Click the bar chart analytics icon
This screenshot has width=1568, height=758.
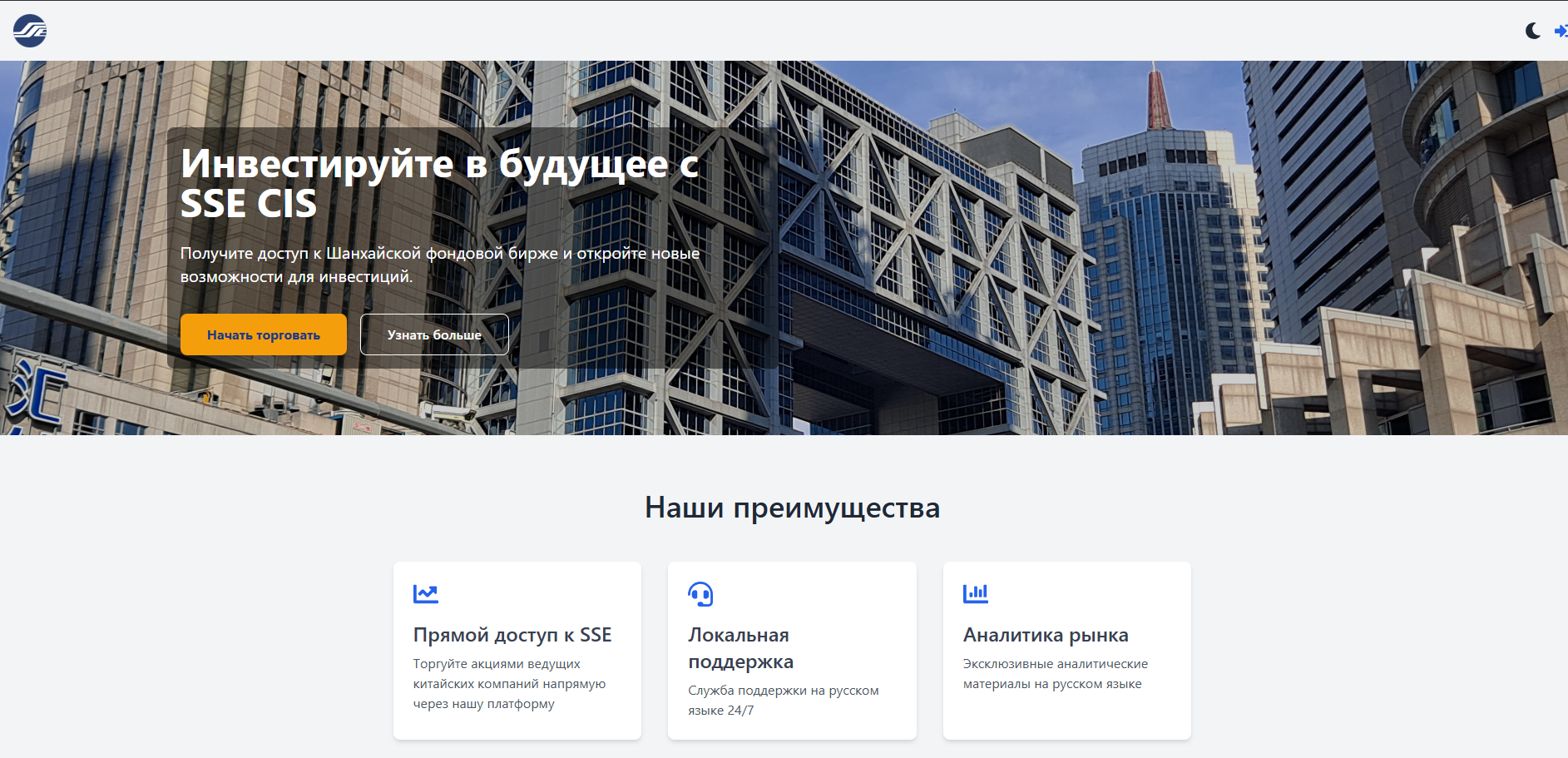pos(975,593)
